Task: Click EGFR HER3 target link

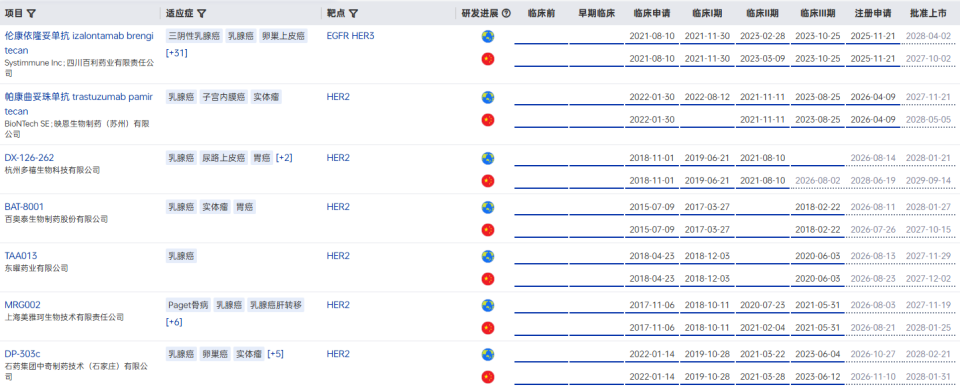Action: [x=350, y=36]
